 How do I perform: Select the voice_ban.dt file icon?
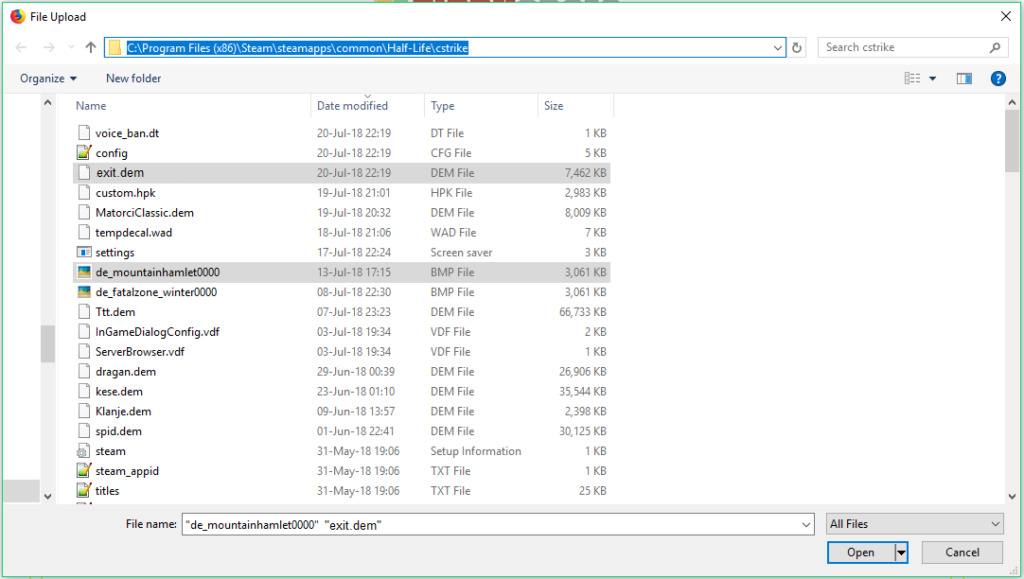[x=84, y=133]
